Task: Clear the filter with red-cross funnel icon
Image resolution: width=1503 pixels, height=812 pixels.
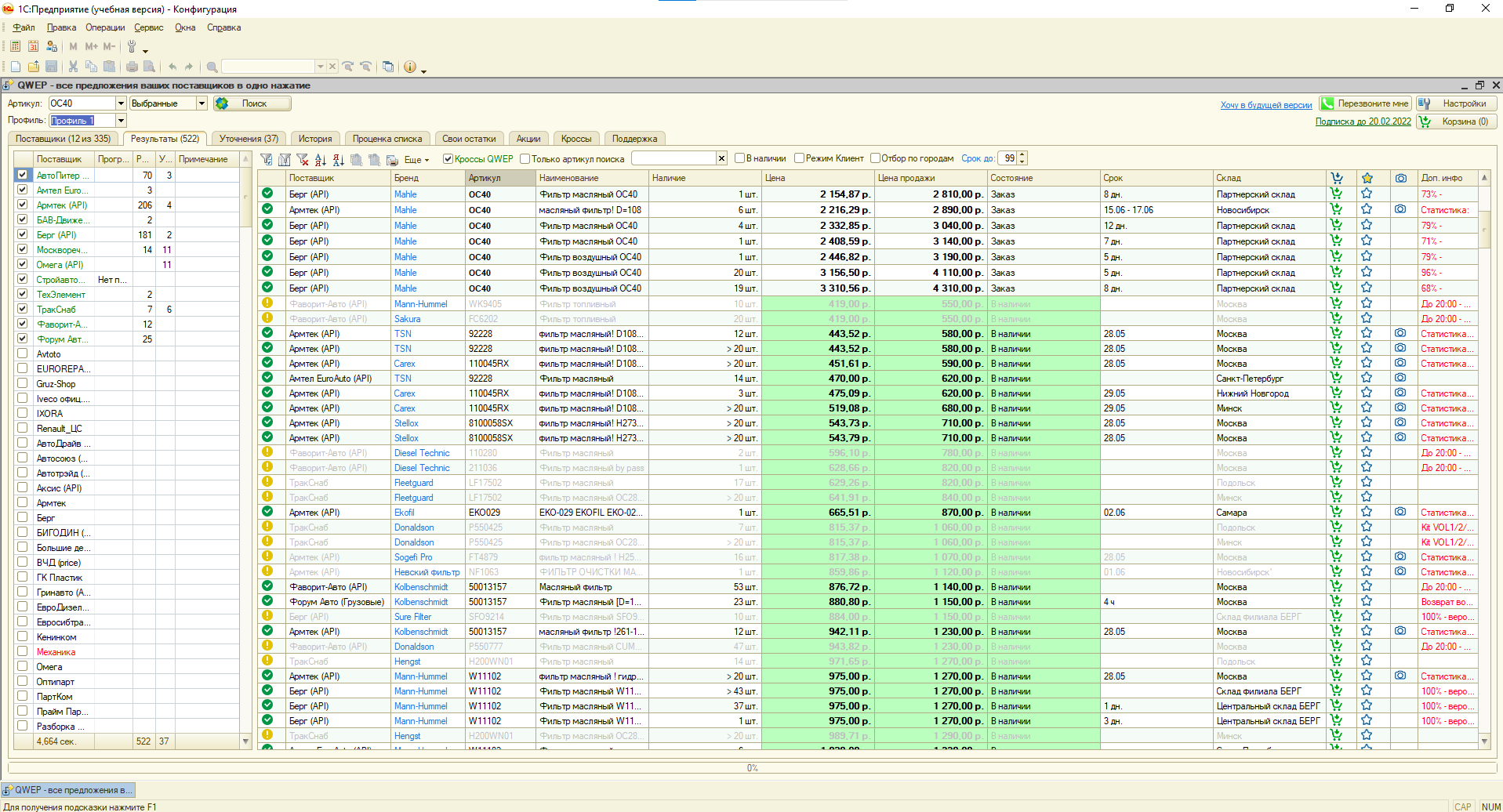Action: coord(303,159)
